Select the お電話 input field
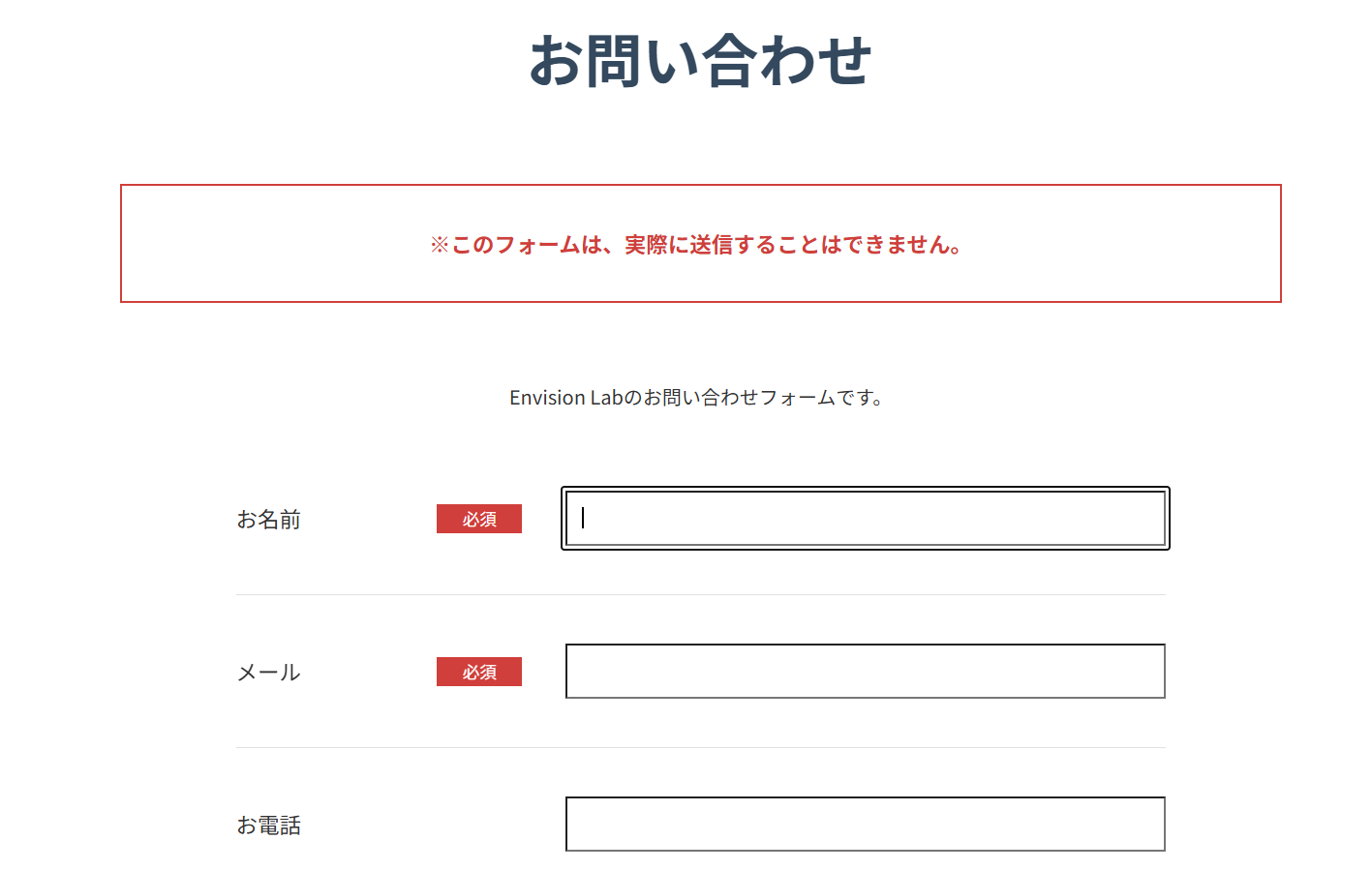The height and width of the screenshot is (871, 1372). coord(865,825)
